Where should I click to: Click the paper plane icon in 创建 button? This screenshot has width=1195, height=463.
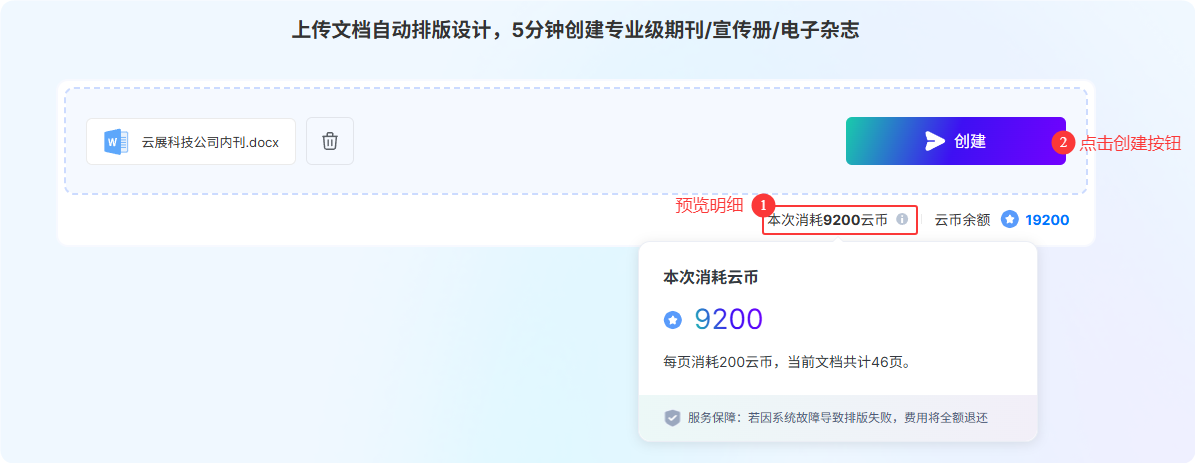point(934,141)
